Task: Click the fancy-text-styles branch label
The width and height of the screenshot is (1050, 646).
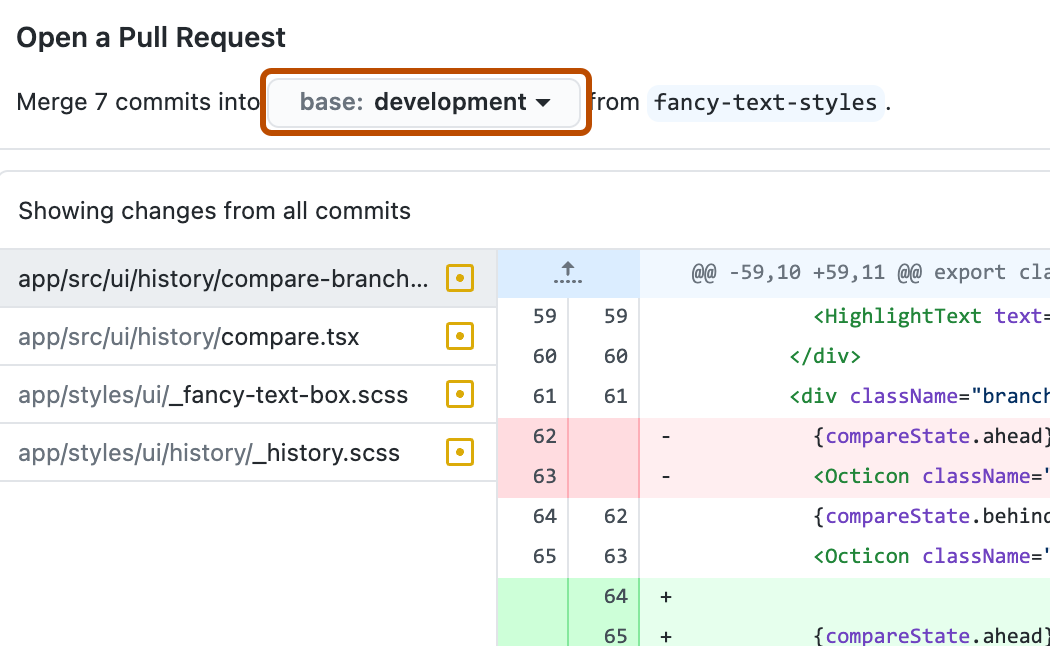Action: (x=765, y=101)
